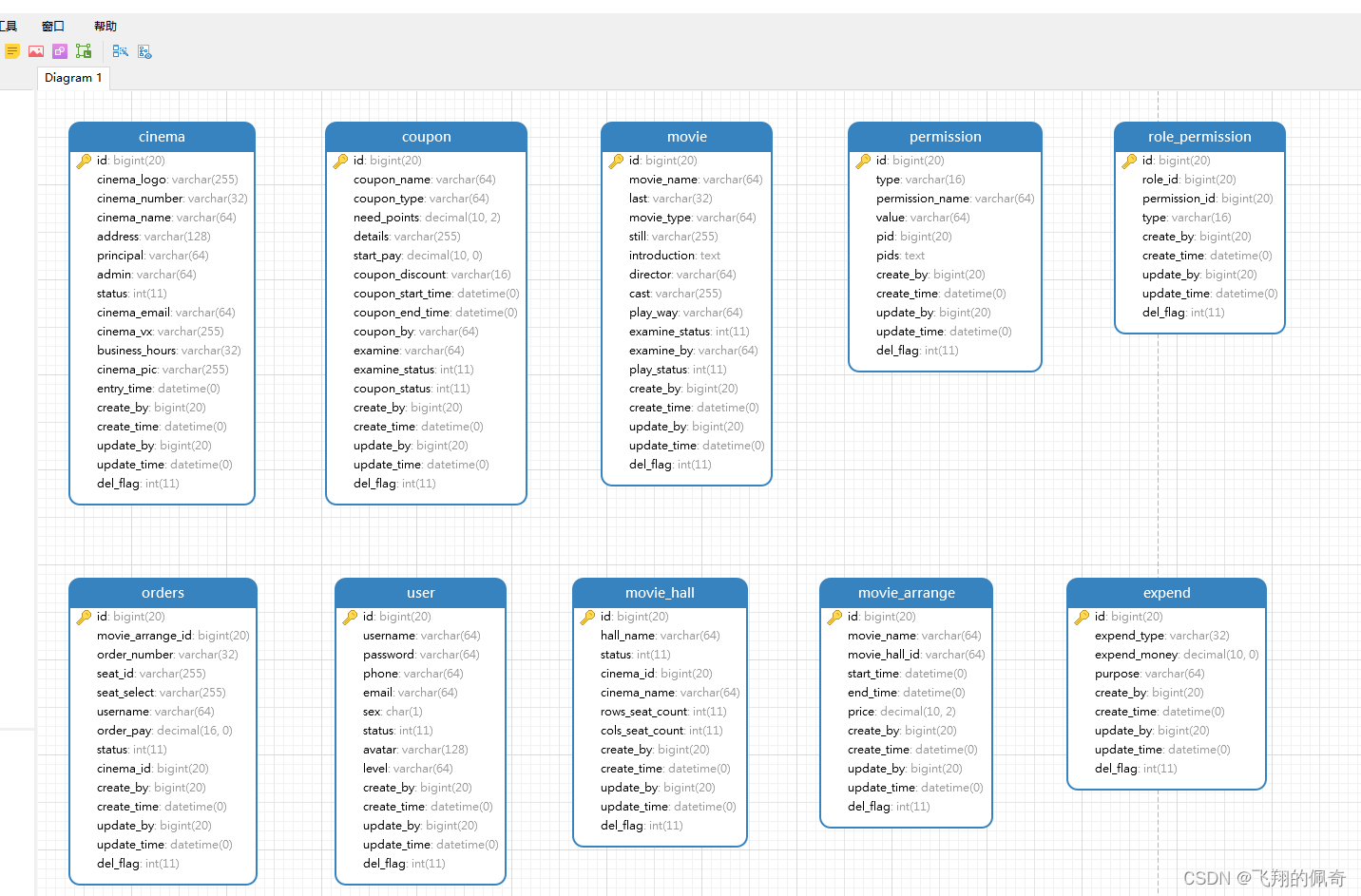Screen dimensions: 1361x896
Task: Click the primary key icon in cinema table
Action: 84,161
